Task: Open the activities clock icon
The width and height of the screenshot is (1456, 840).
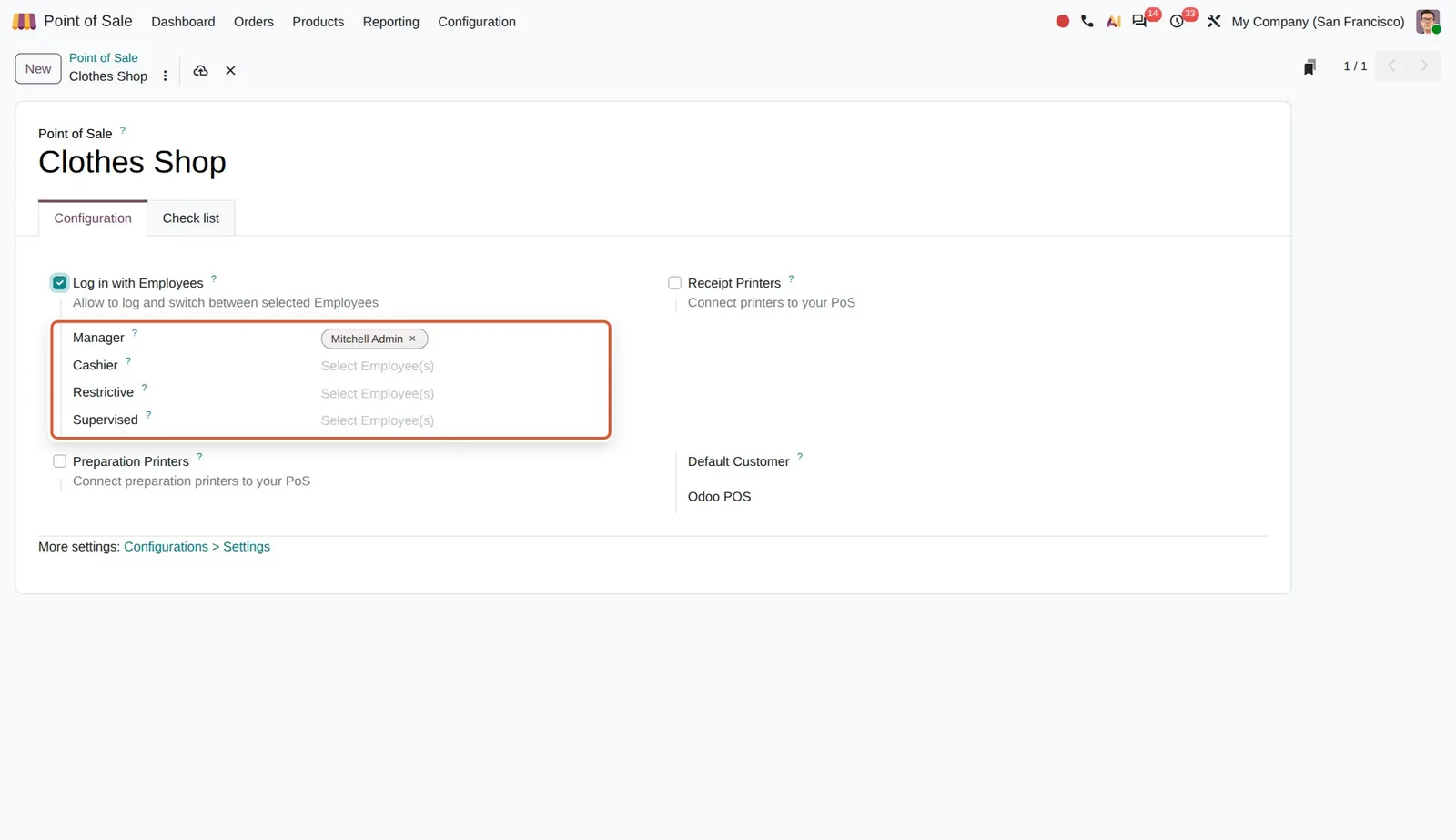Action: 1177,21
